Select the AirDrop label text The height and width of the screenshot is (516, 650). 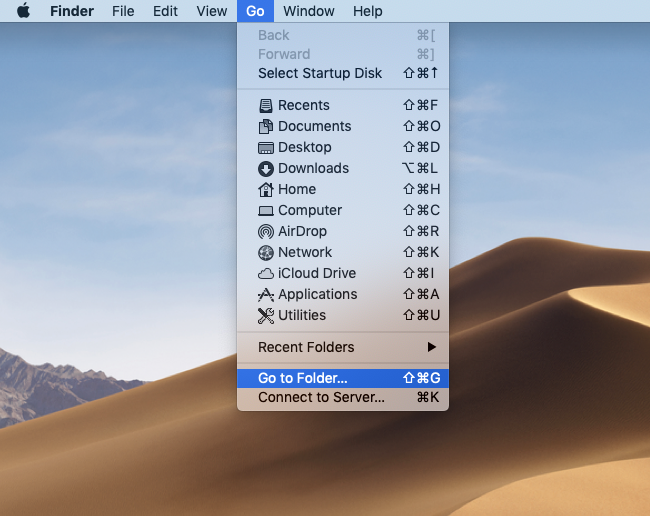[x=302, y=231]
